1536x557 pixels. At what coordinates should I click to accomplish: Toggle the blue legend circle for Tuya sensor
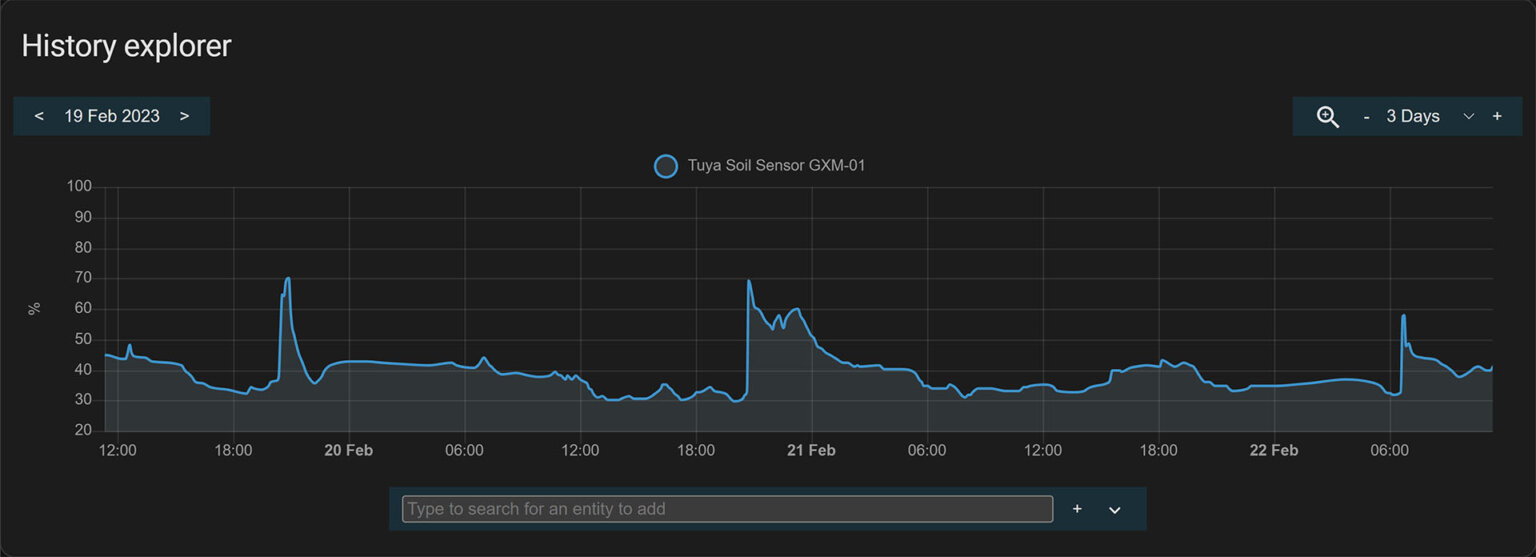(665, 166)
